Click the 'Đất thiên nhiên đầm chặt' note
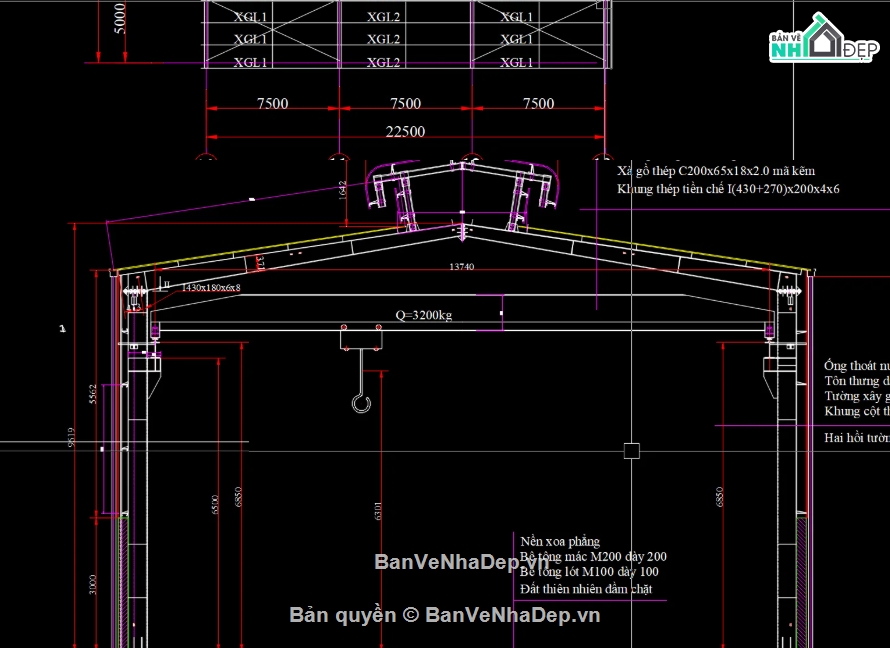Image resolution: width=890 pixels, height=648 pixels. click(x=586, y=589)
